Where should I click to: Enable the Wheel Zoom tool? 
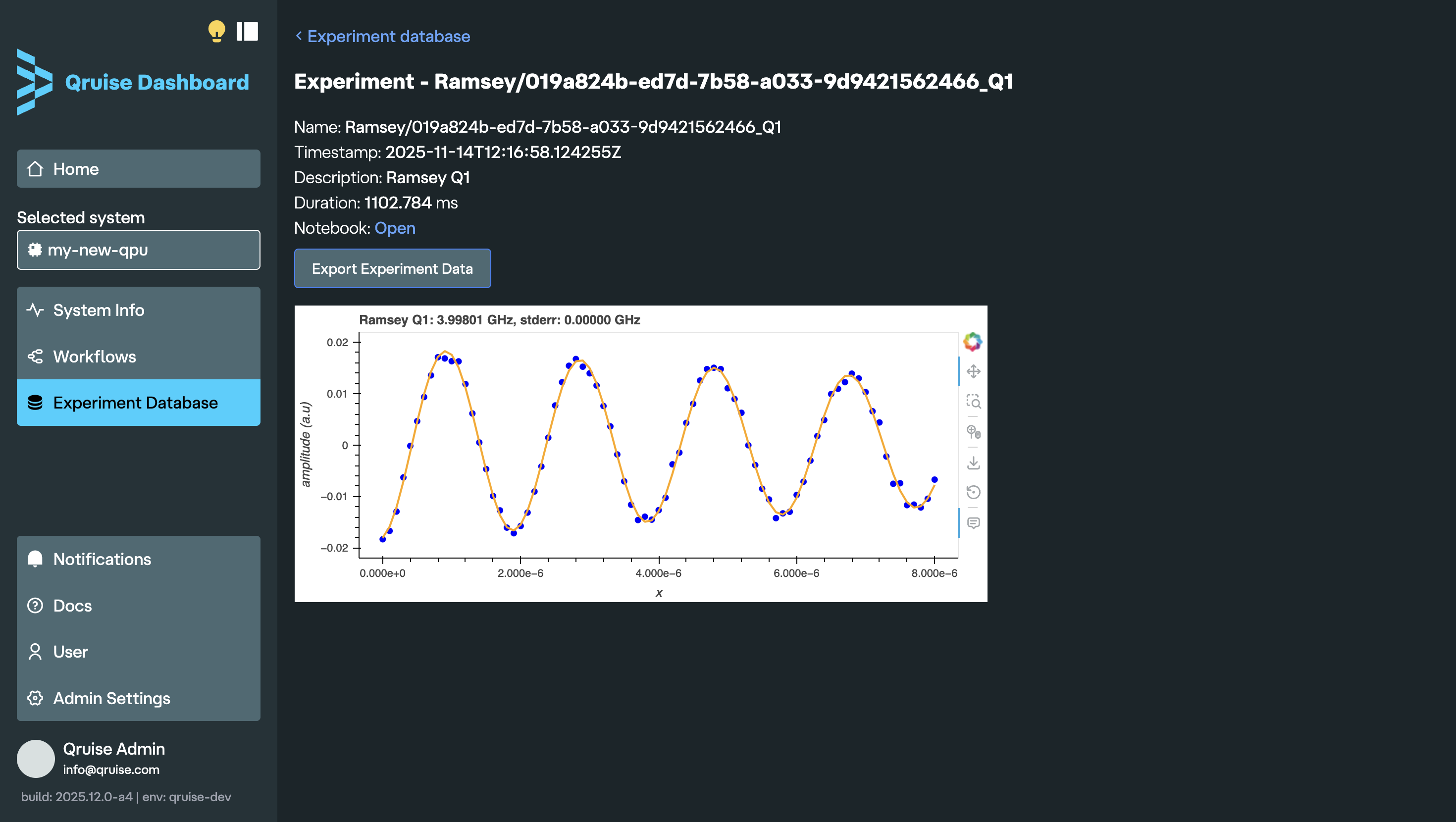click(x=973, y=432)
